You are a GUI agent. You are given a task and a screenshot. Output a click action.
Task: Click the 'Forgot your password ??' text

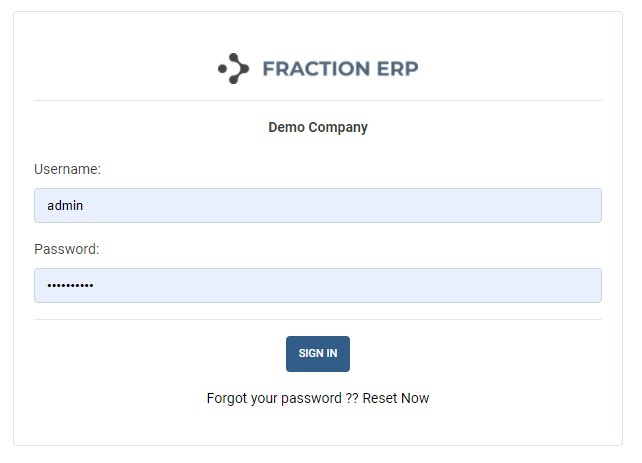click(x=282, y=398)
